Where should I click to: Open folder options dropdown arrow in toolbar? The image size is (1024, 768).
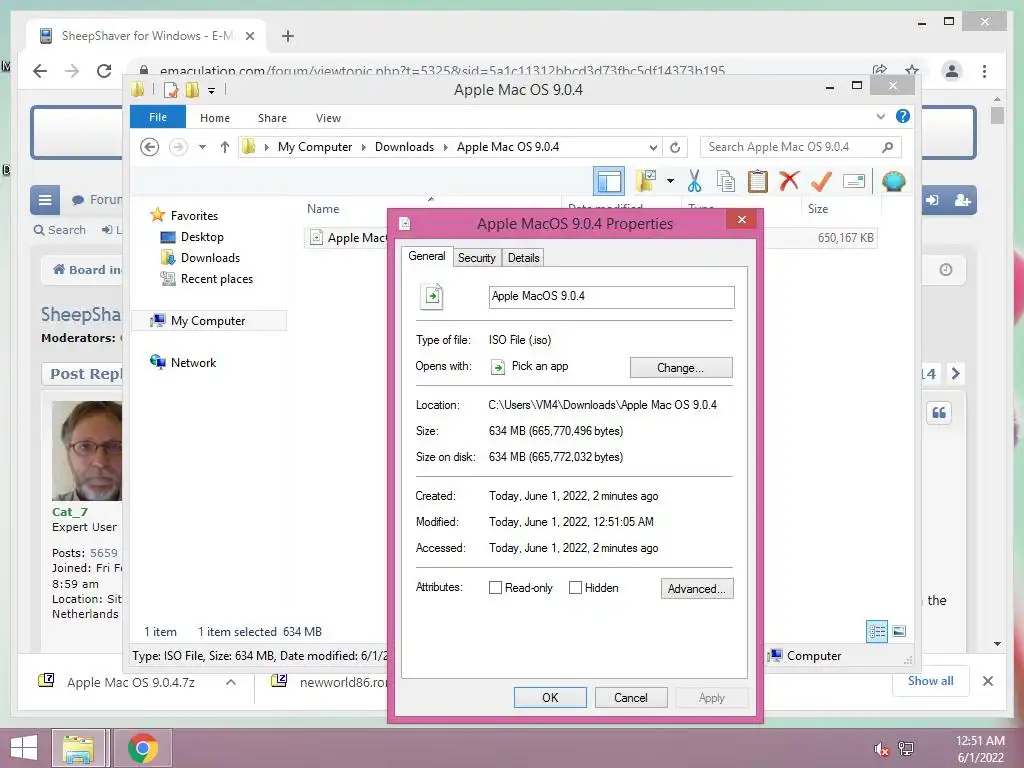click(x=670, y=181)
